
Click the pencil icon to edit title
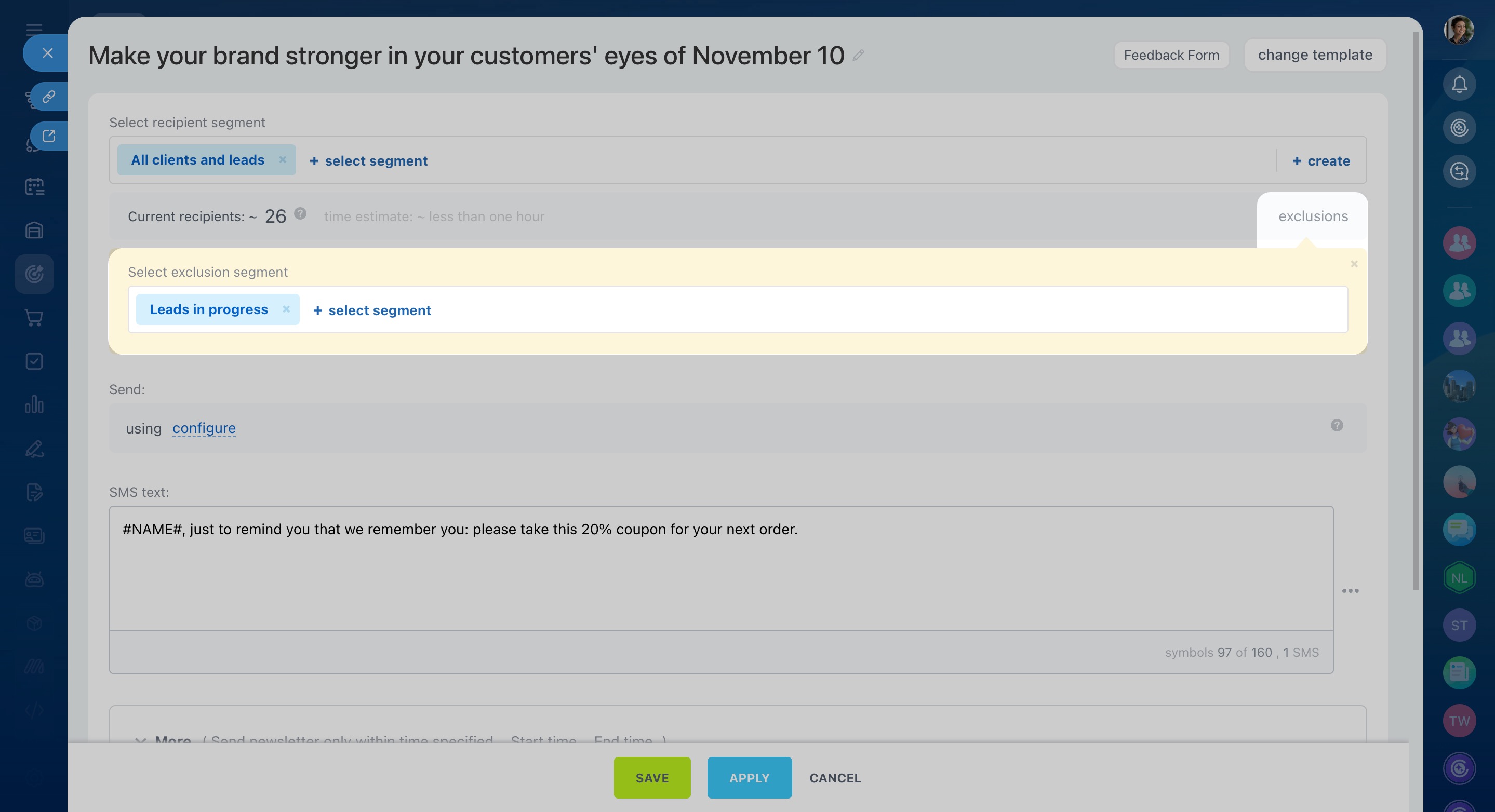858,56
